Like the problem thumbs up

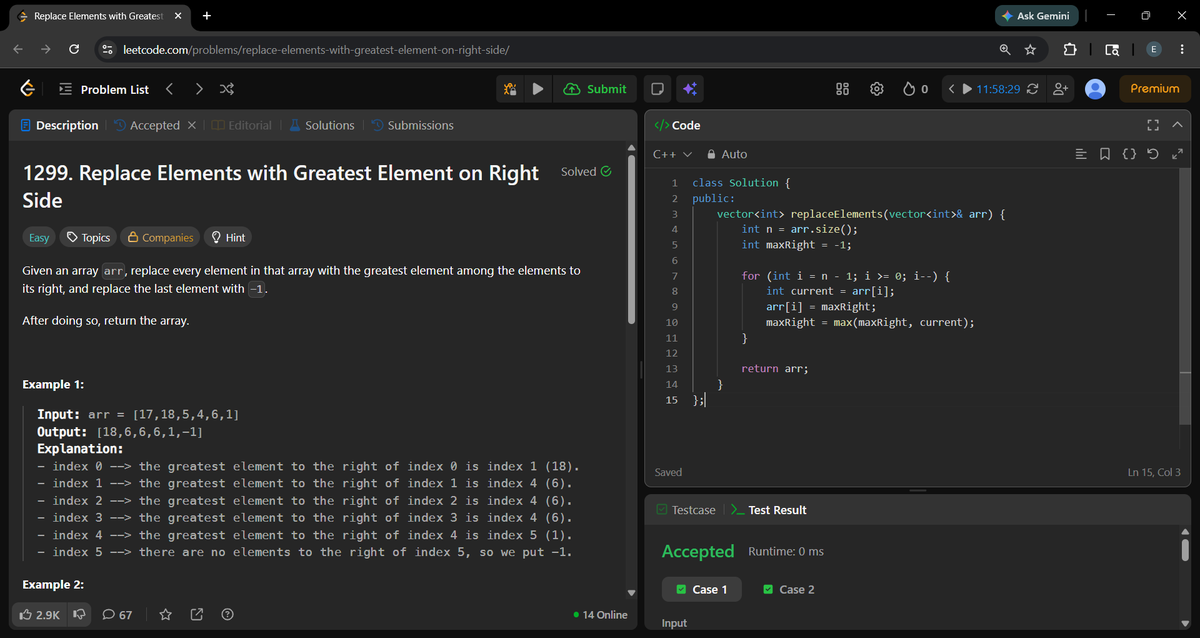pyautogui.click(x=40, y=615)
